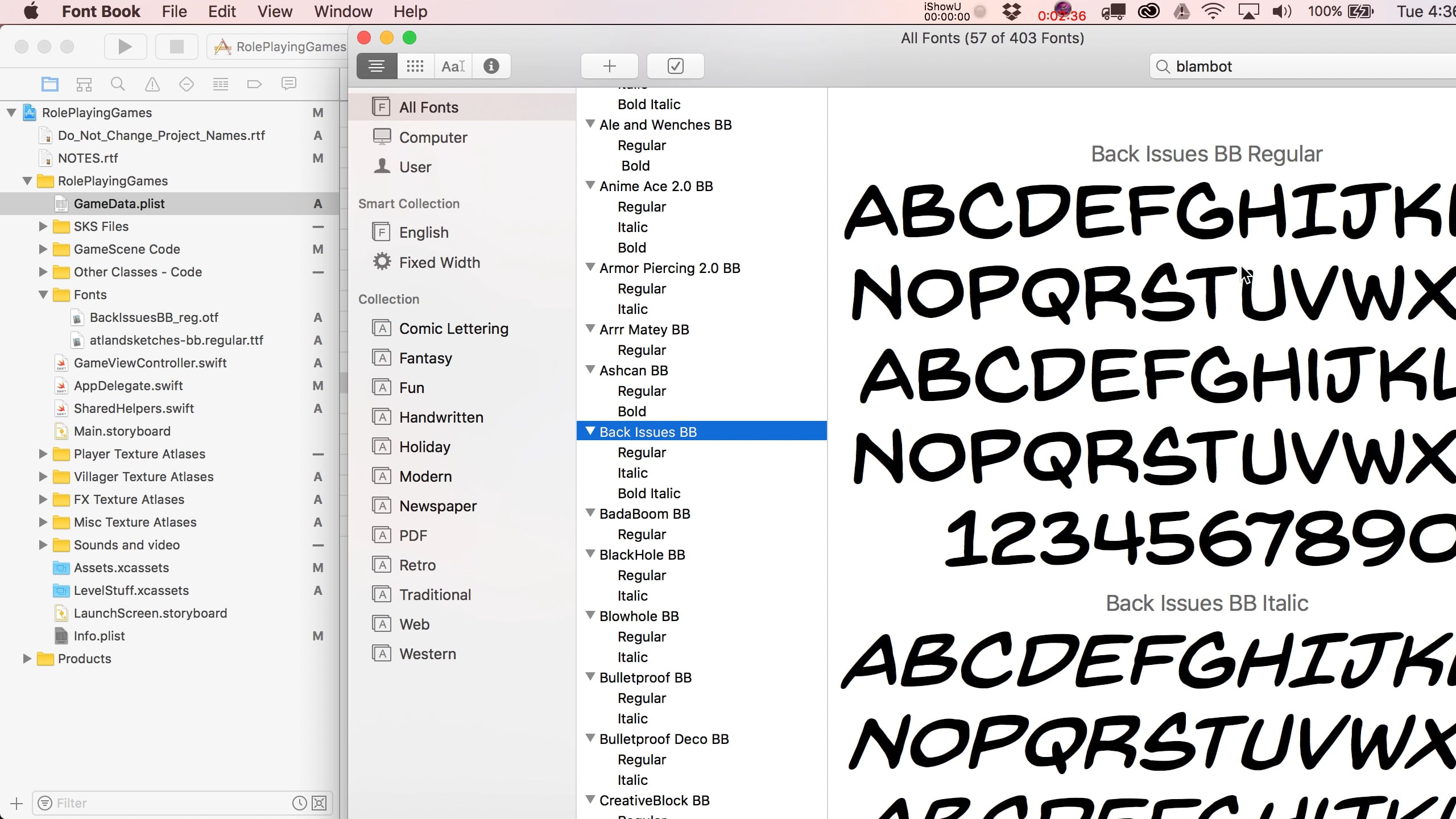
Task: Collapse the RolePlayingGames project root
Action: tap(11, 113)
